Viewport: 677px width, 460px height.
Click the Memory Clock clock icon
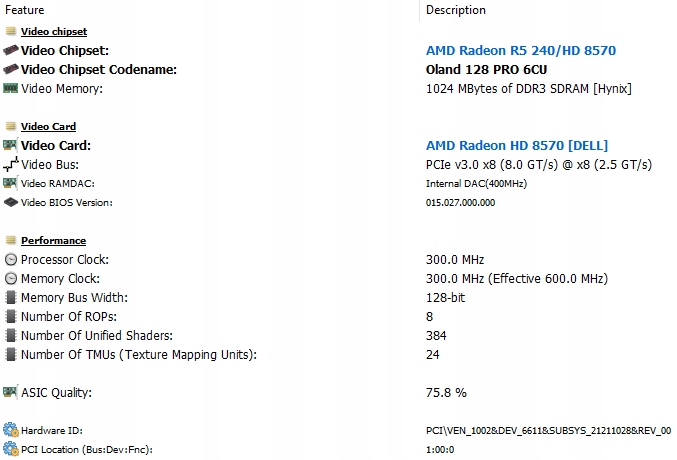(x=11, y=278)
